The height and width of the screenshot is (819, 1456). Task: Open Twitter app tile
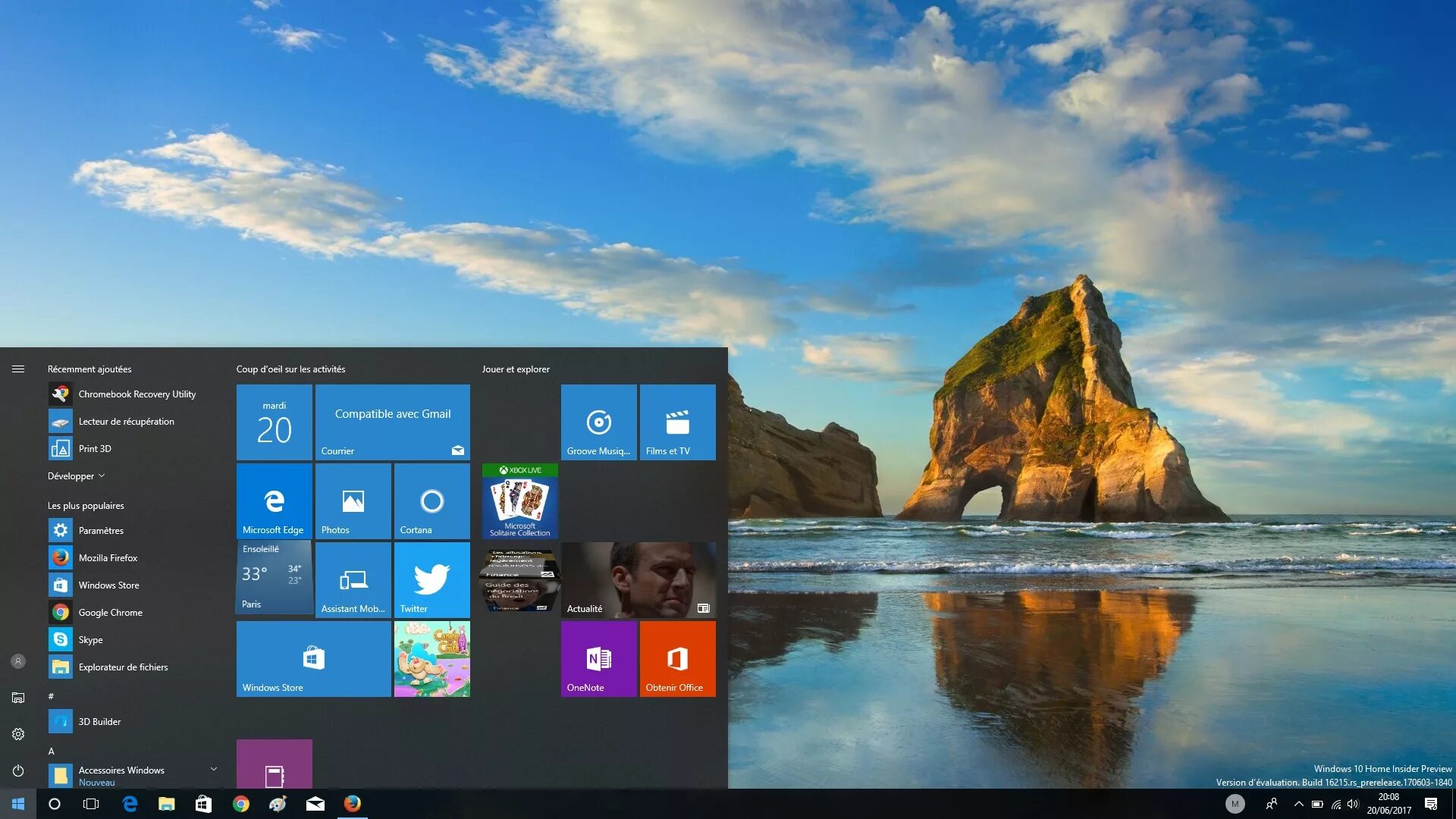(x=431, y=579)
